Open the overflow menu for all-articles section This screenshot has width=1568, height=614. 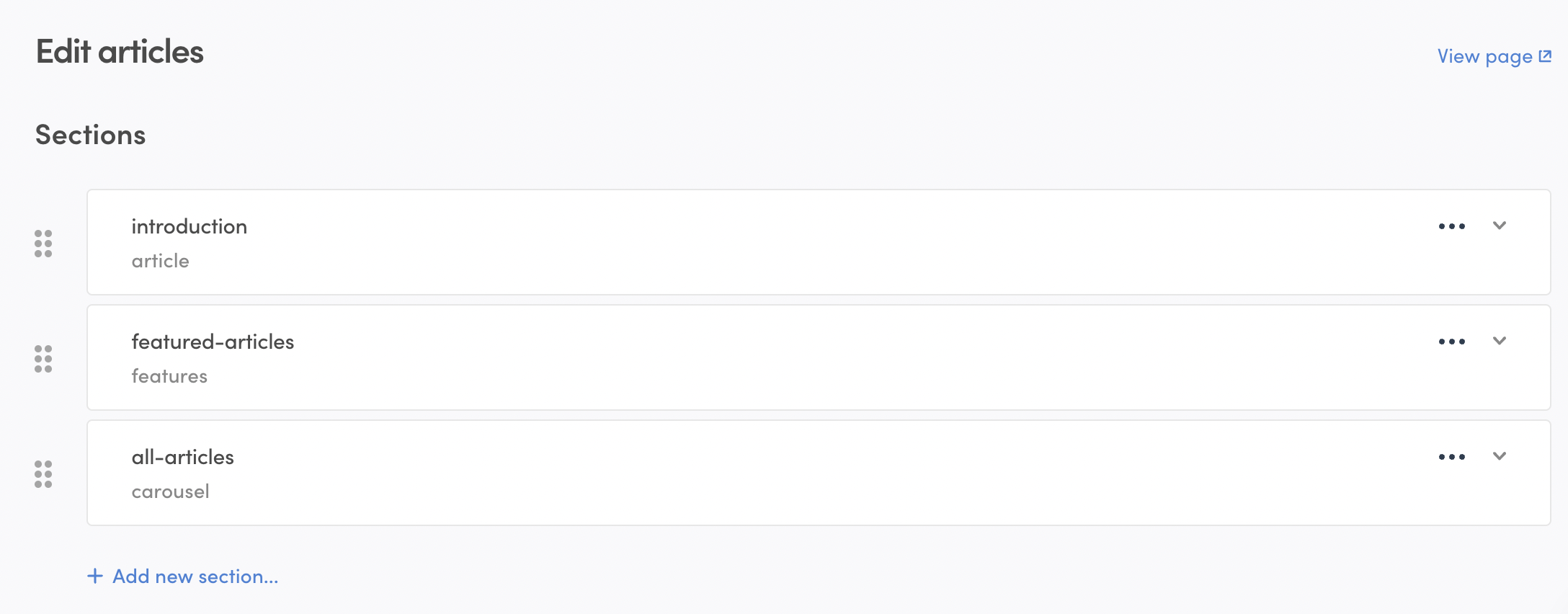pyautogui.click(x=1451, y=456)
